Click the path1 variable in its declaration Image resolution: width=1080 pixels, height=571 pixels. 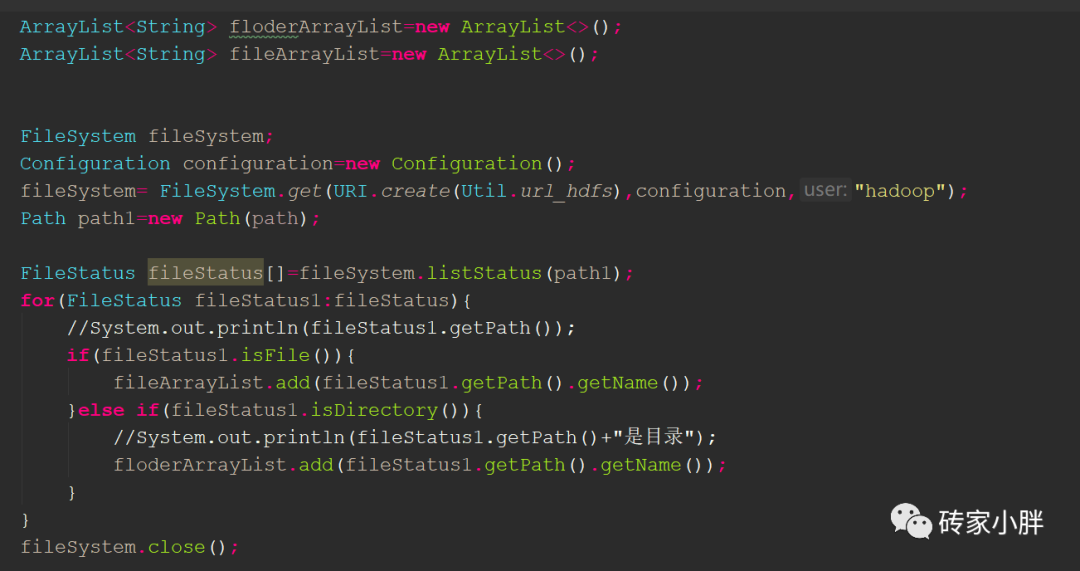coord(107,218)
